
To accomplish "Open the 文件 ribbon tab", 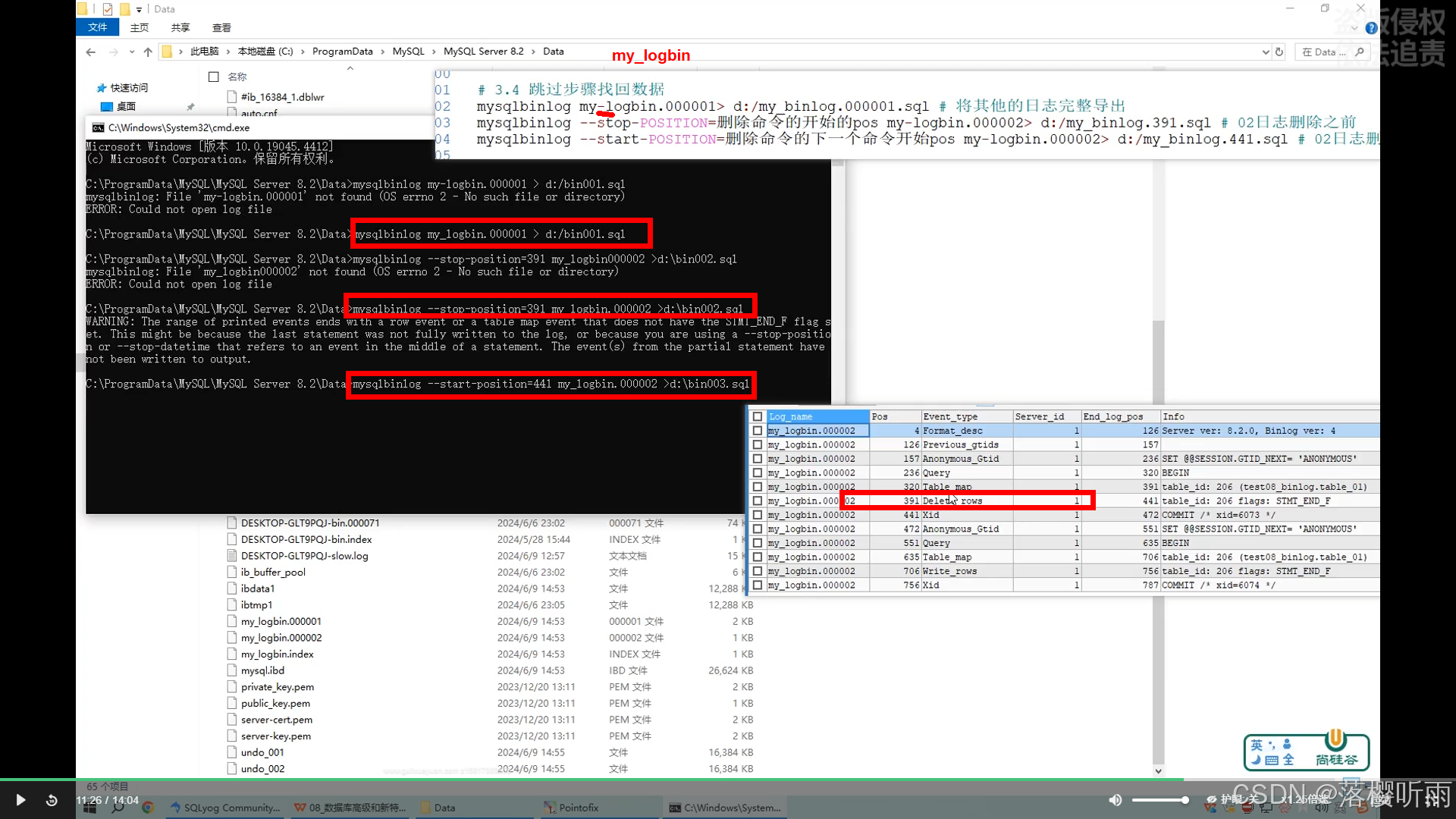I will (97, 27).
